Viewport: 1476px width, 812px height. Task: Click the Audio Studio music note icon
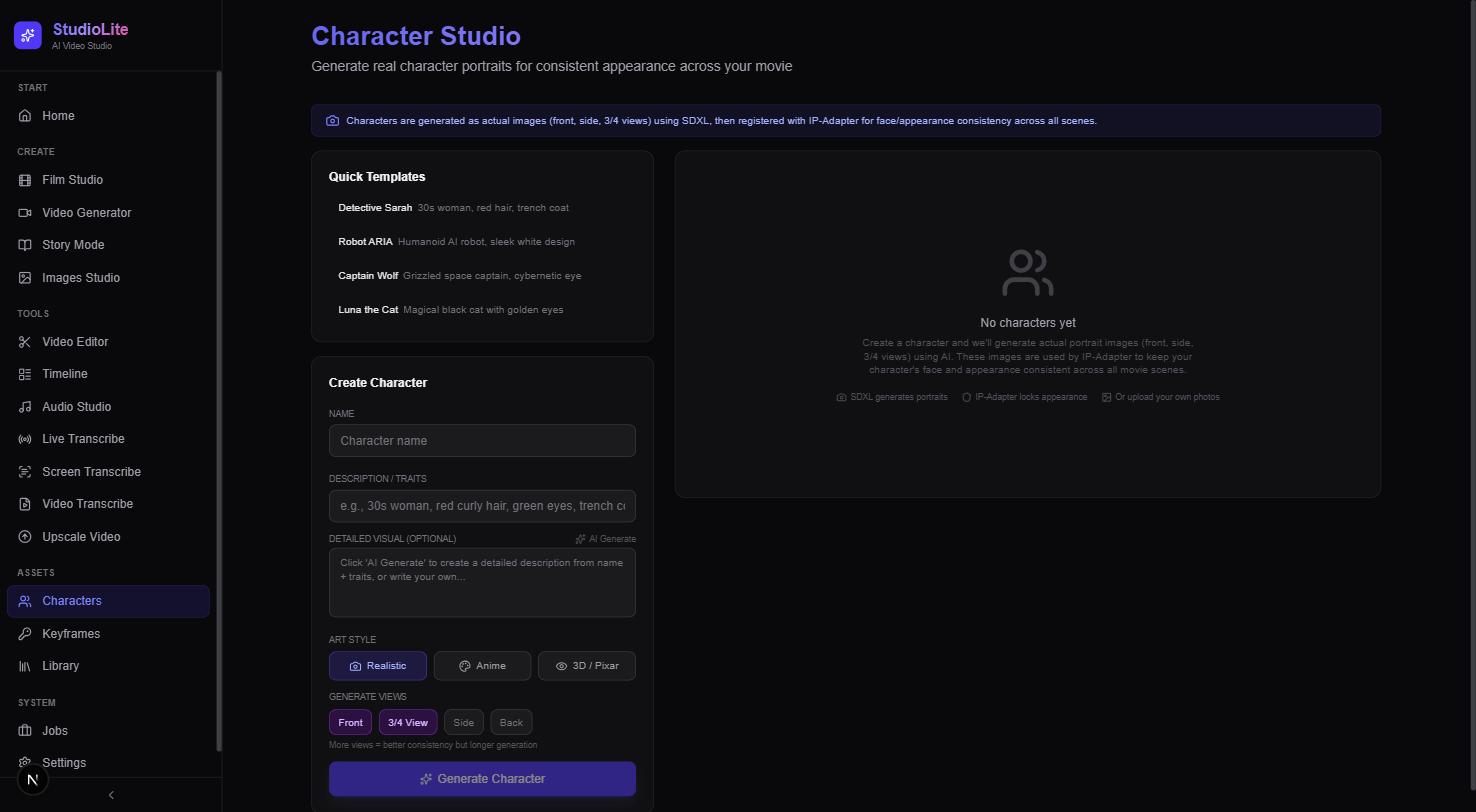25,407
